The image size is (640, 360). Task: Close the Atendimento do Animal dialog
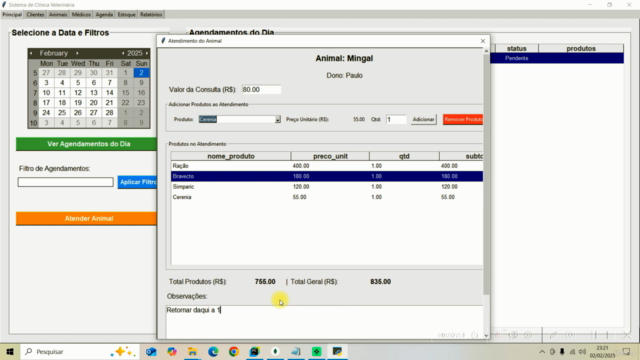point(483,41)
